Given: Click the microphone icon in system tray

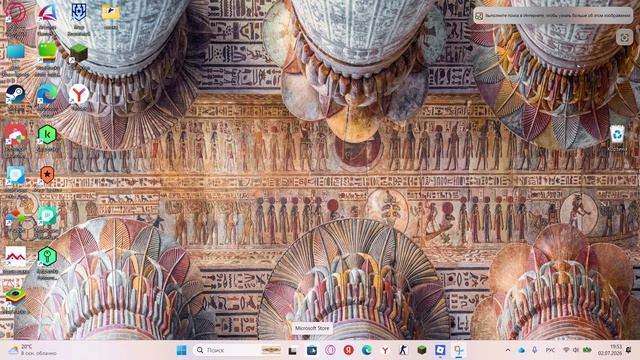Looking at the screenshot, I should coord(534,350).
